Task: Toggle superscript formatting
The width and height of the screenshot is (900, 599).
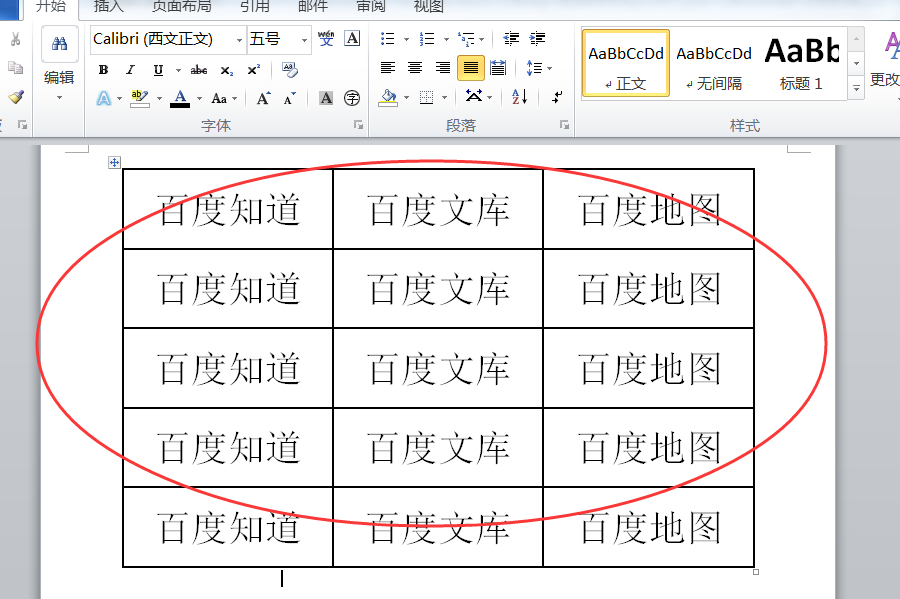Action: click(254, 69)
